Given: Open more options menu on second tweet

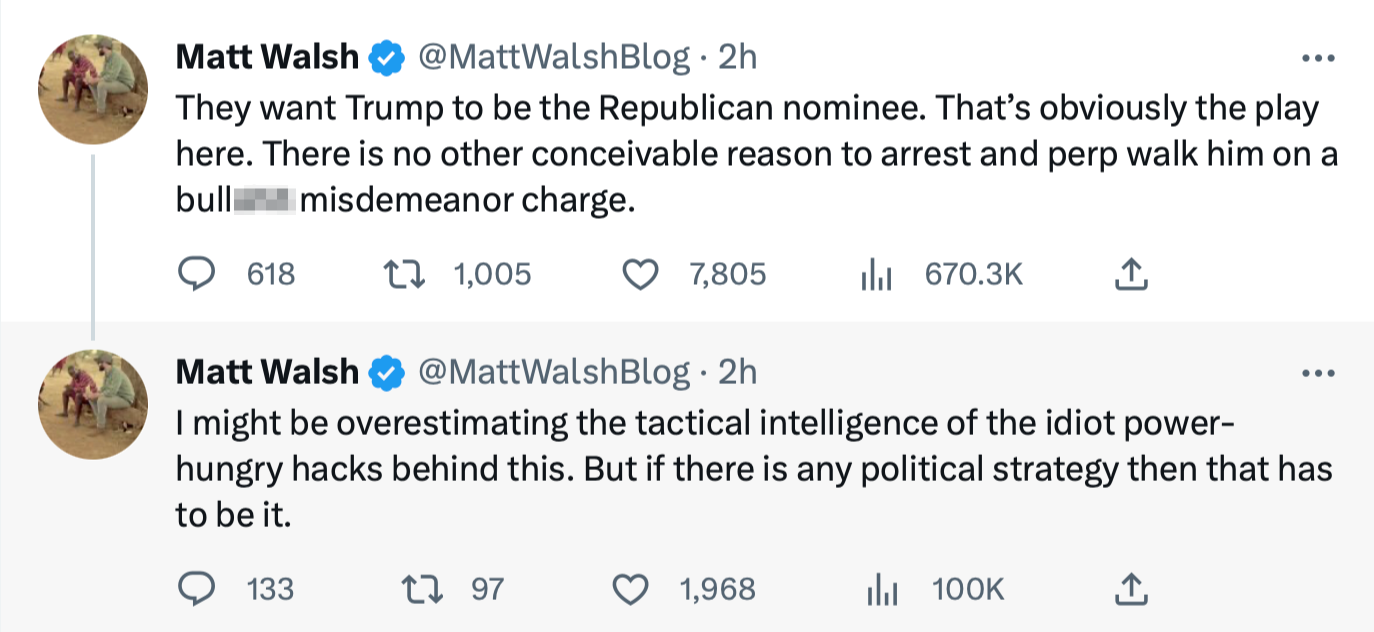Looking at the screenshot, I should pos(1319,373).
